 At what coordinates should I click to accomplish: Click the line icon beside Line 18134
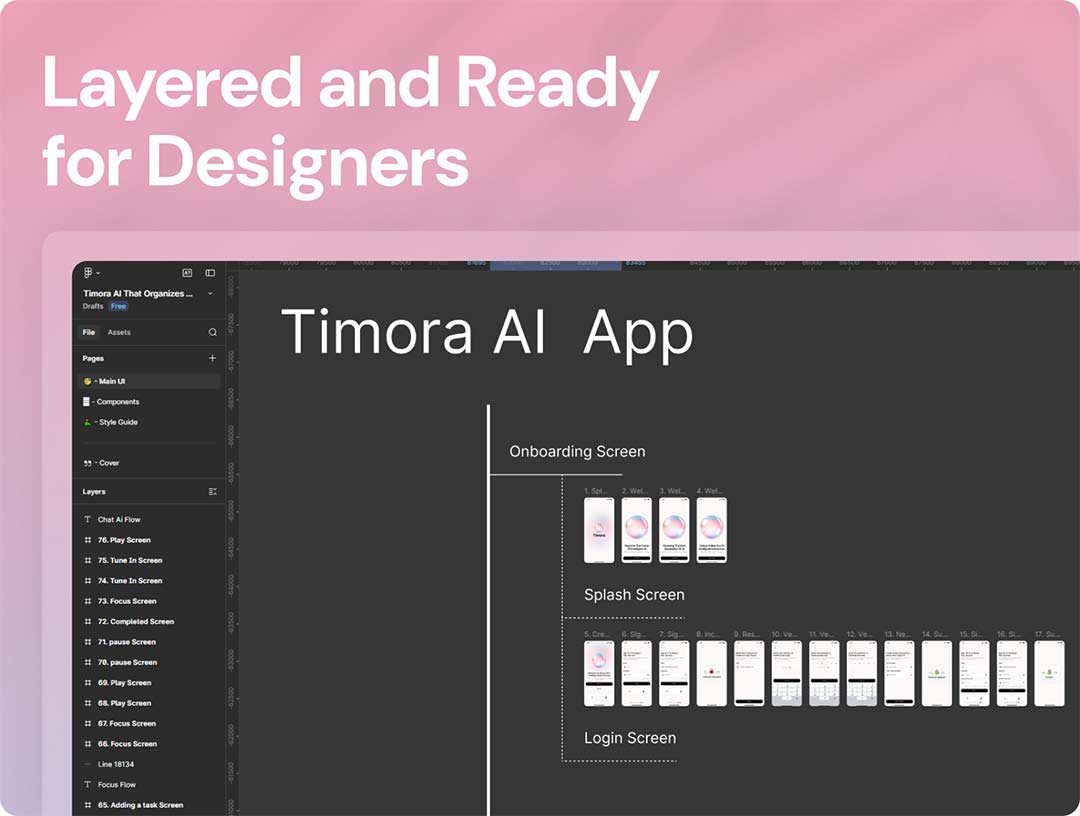point(88,764)
